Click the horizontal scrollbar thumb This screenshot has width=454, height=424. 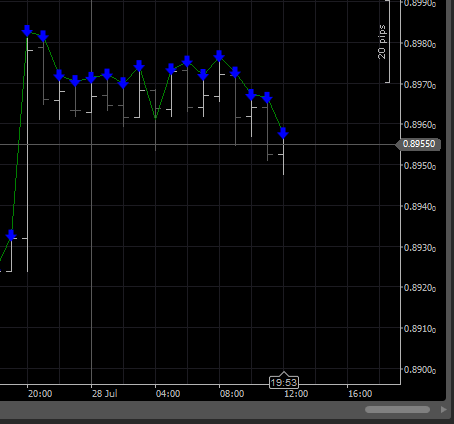397,410
